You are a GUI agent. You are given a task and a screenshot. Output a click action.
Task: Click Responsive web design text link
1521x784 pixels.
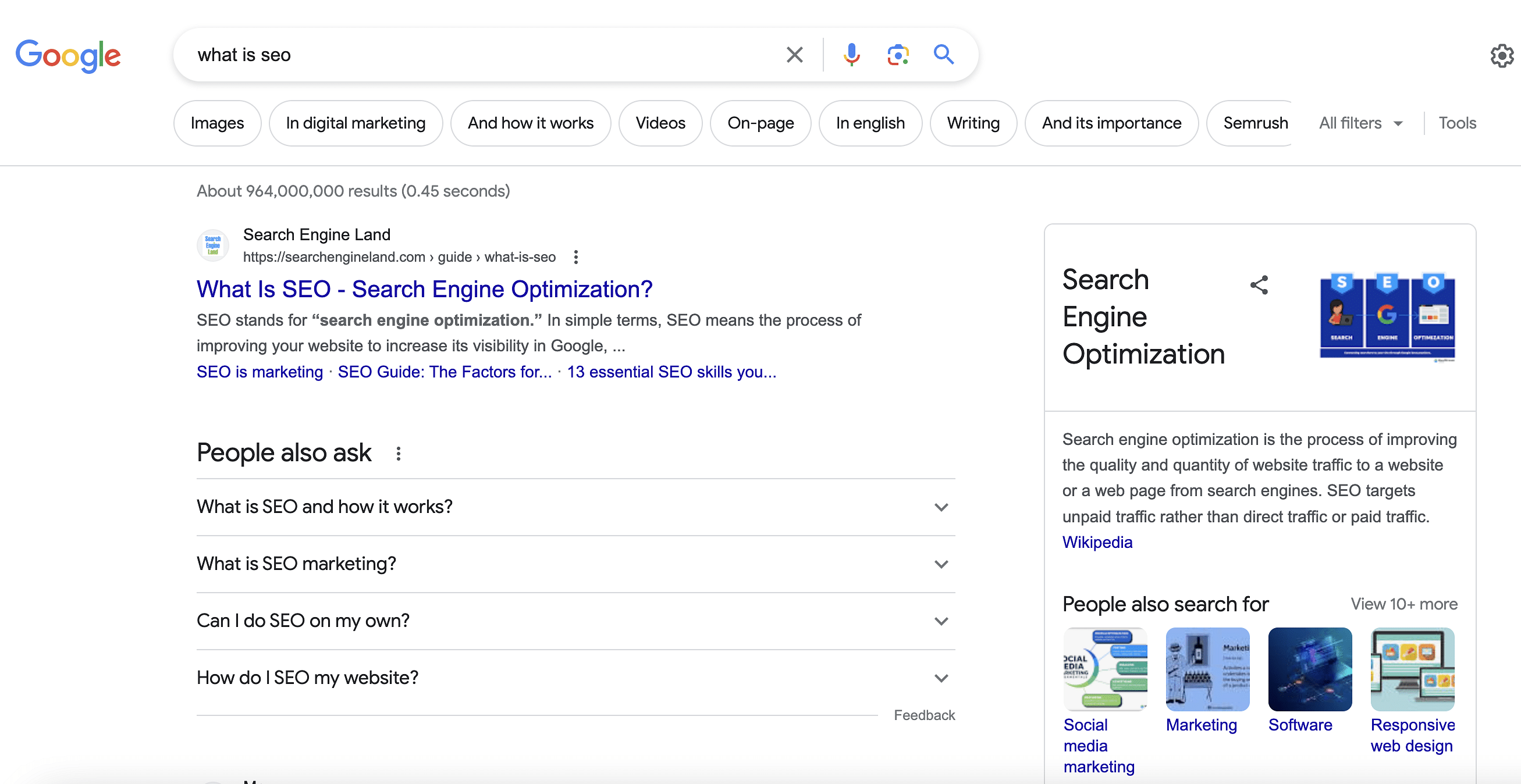coord(1412,735)
